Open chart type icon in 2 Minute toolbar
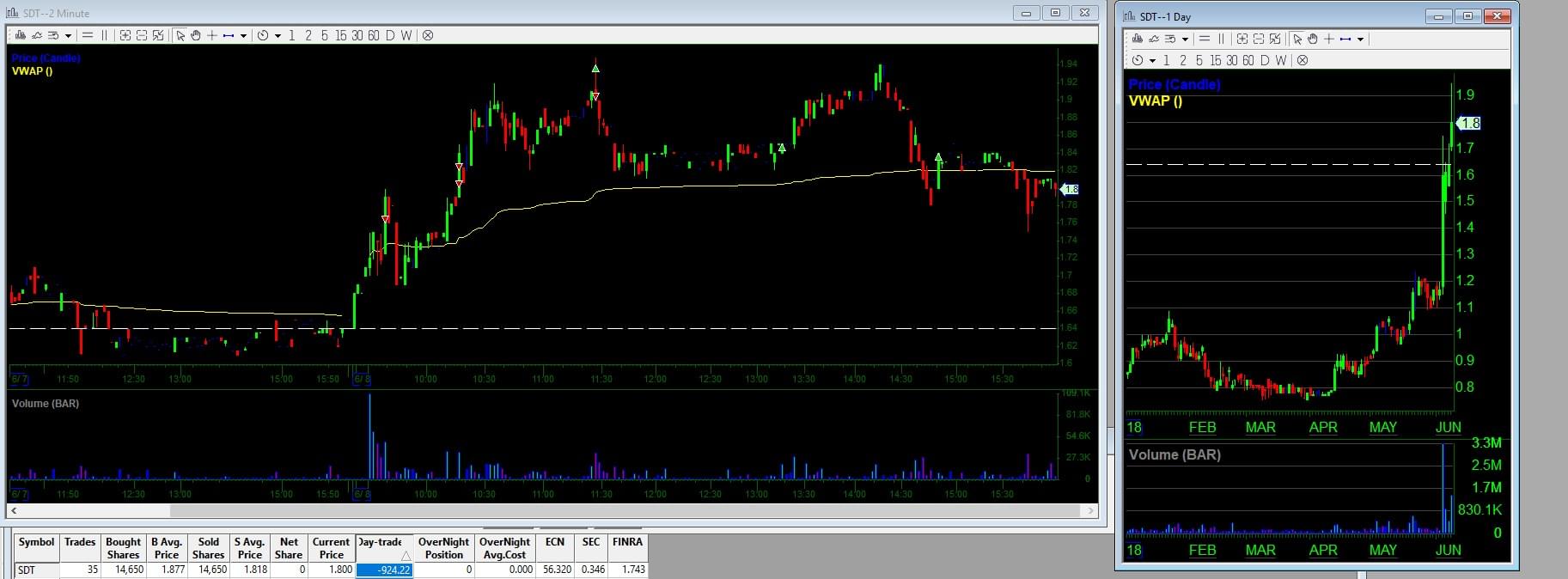 (x=21, y=35)
